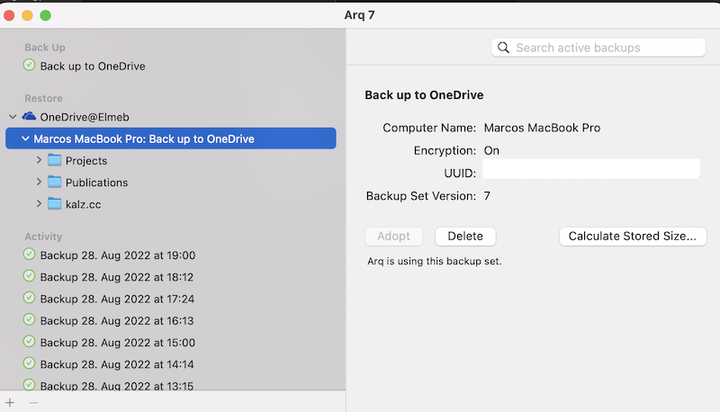Click the plus button to add a backup
The image size is (720, 412).
(x=10, y=403)
